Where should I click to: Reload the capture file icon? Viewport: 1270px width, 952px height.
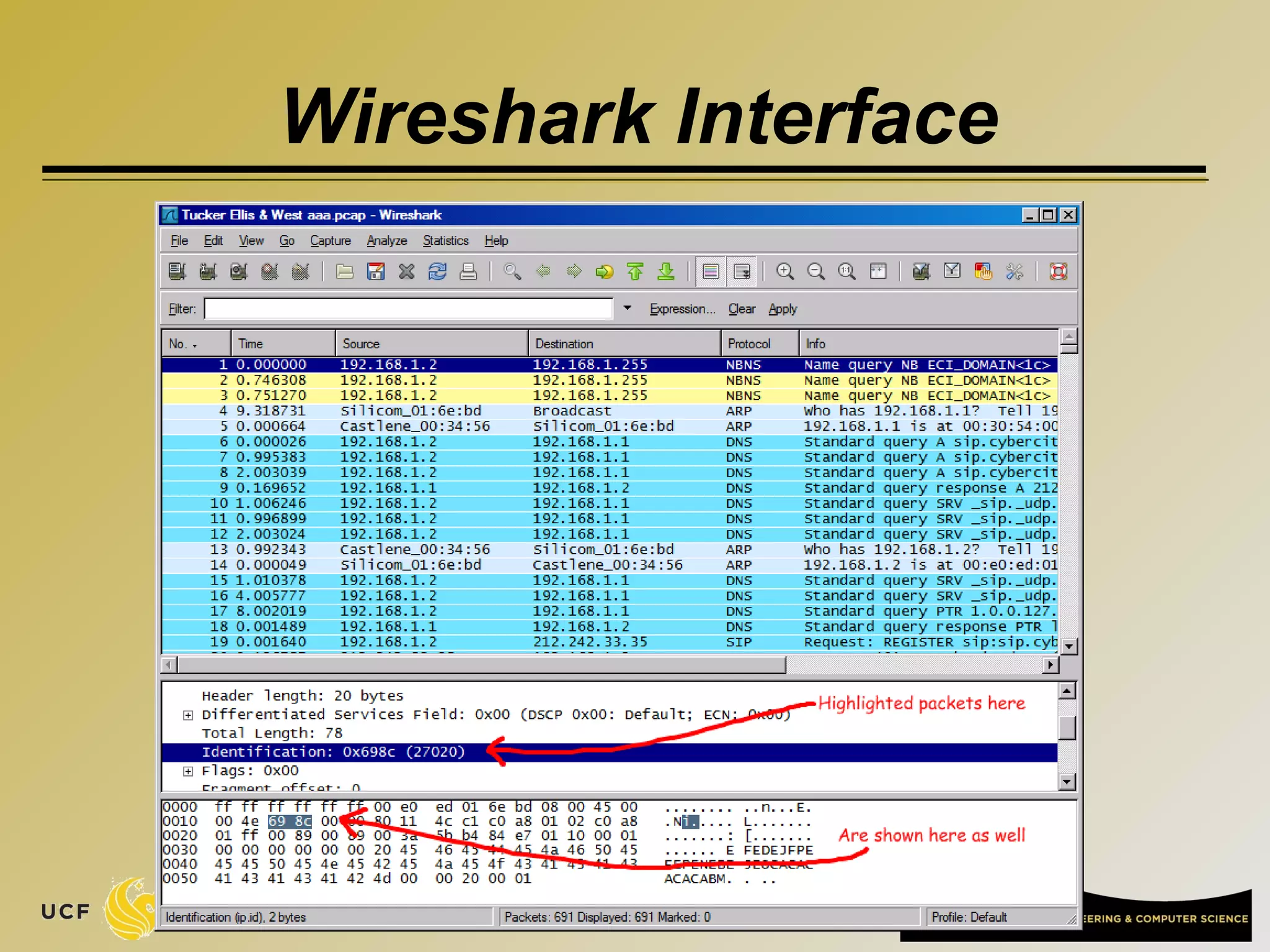click(x=438, y=271)
